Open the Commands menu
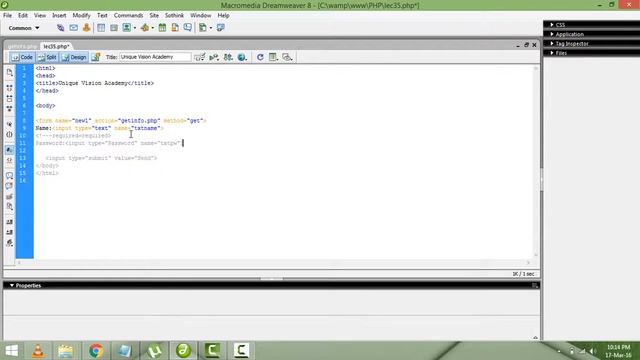 point(128,15)
